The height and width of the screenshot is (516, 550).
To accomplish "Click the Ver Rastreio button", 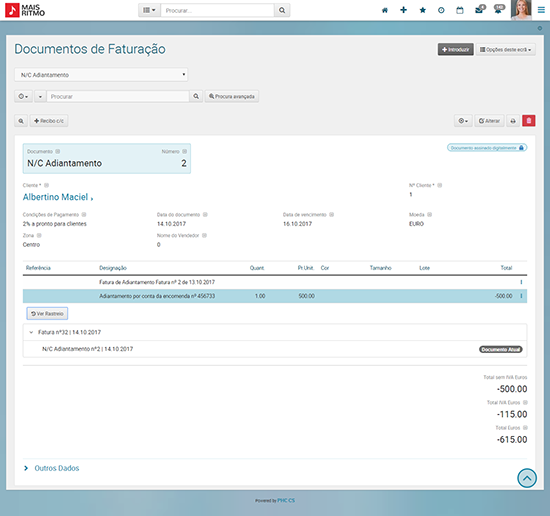I will (x=47, y=314).
